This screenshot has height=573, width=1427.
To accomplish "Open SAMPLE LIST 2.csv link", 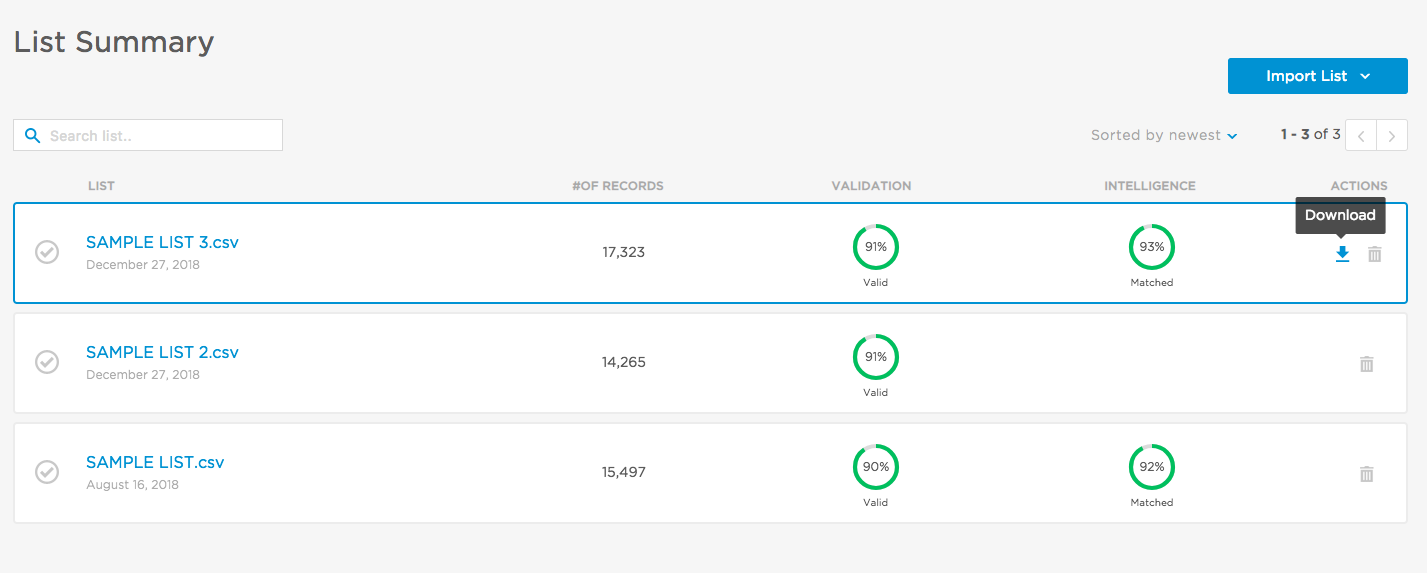I will (162, 352).
